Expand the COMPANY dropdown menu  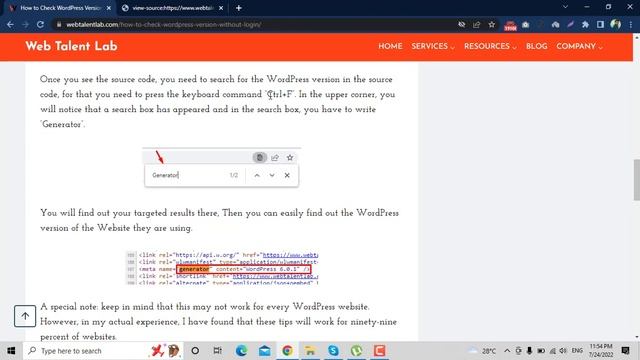[580, 46]
